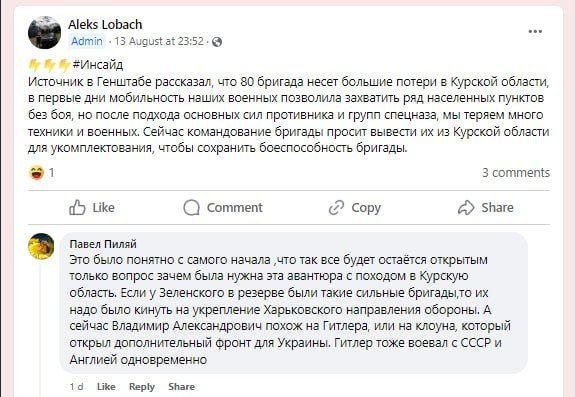The width and height of the screenshot is (575, 397).
Task: Click the chain-link Copy icon
Action: pyautogui.click(x=336, y=207)
